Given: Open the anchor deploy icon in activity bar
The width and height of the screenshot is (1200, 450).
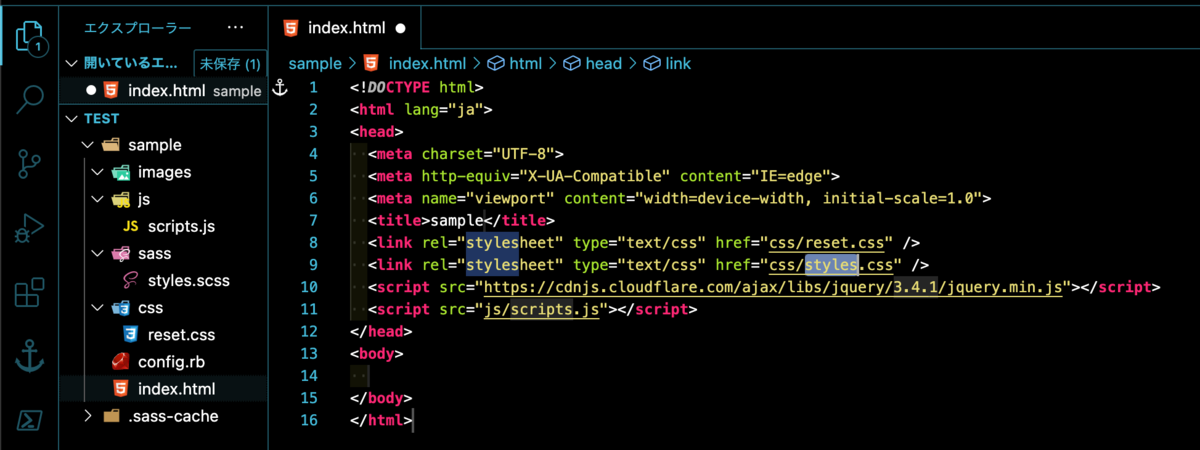Looking at the screenshot, I should pyautogui.click(x=30, y=356).
